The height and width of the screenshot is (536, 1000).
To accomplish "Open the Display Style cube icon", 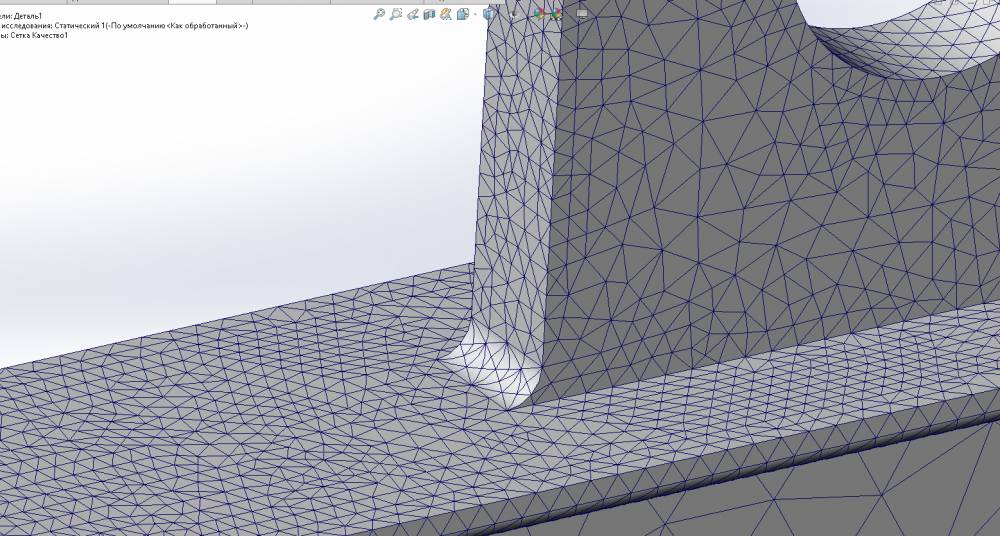I will (x=488, y=14).
